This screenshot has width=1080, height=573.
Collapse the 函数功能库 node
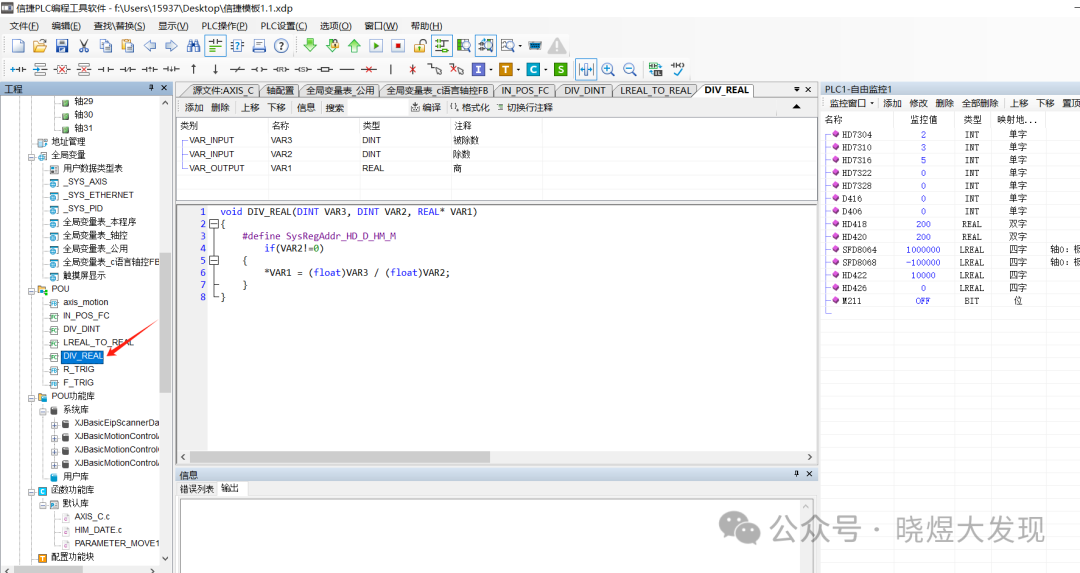[x=32, y=491]
